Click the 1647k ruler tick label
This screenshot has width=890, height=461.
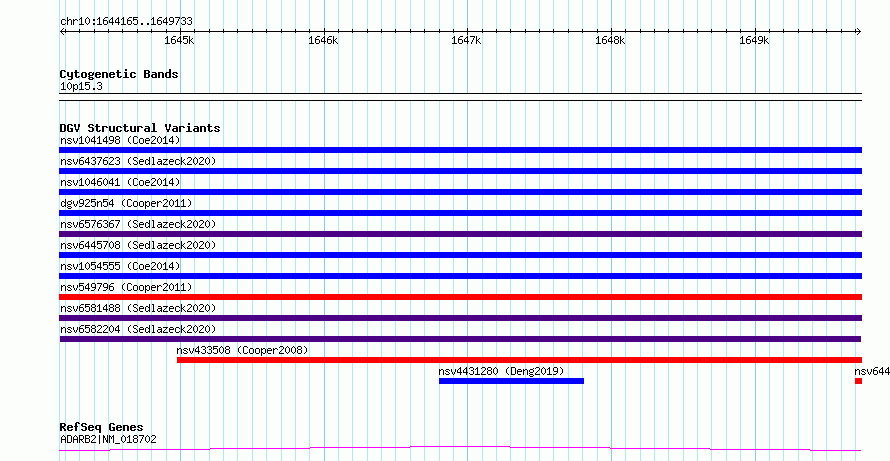467,41
